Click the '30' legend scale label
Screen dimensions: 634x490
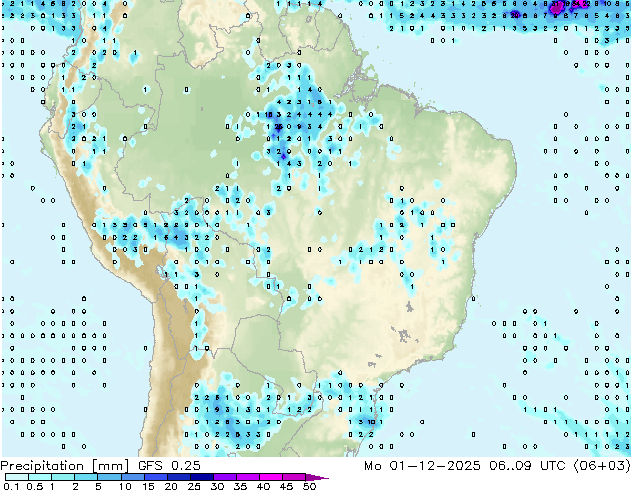pyautogui.click(x=217, y=486)
